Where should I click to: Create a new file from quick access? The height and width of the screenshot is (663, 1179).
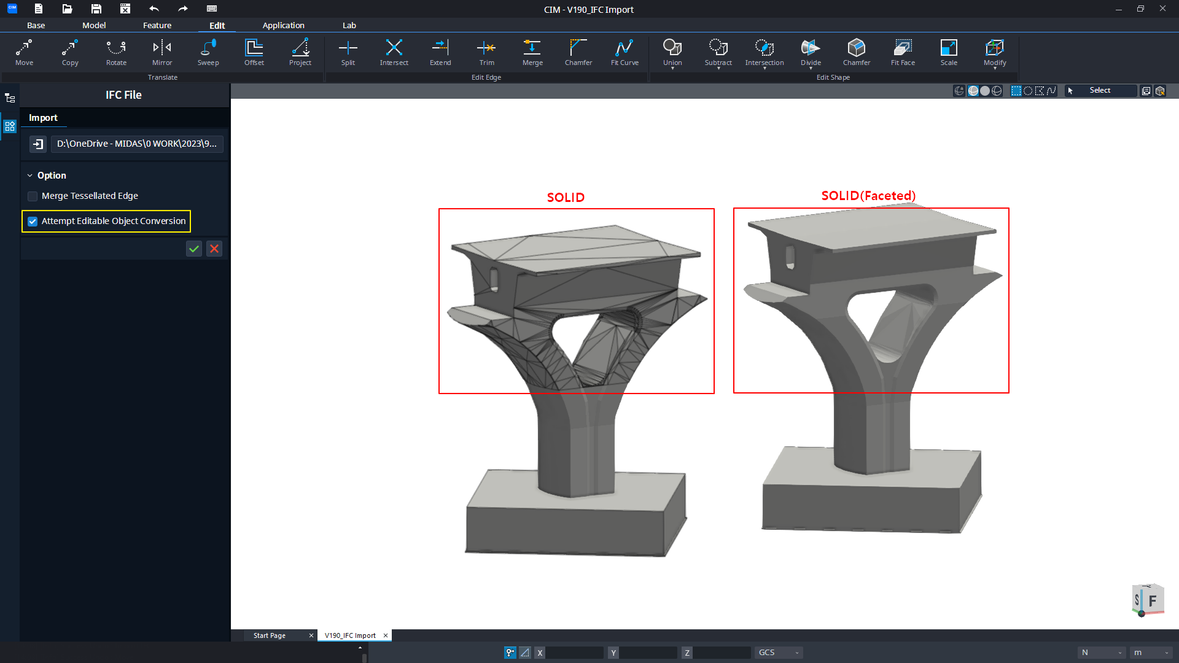(38, 9)
